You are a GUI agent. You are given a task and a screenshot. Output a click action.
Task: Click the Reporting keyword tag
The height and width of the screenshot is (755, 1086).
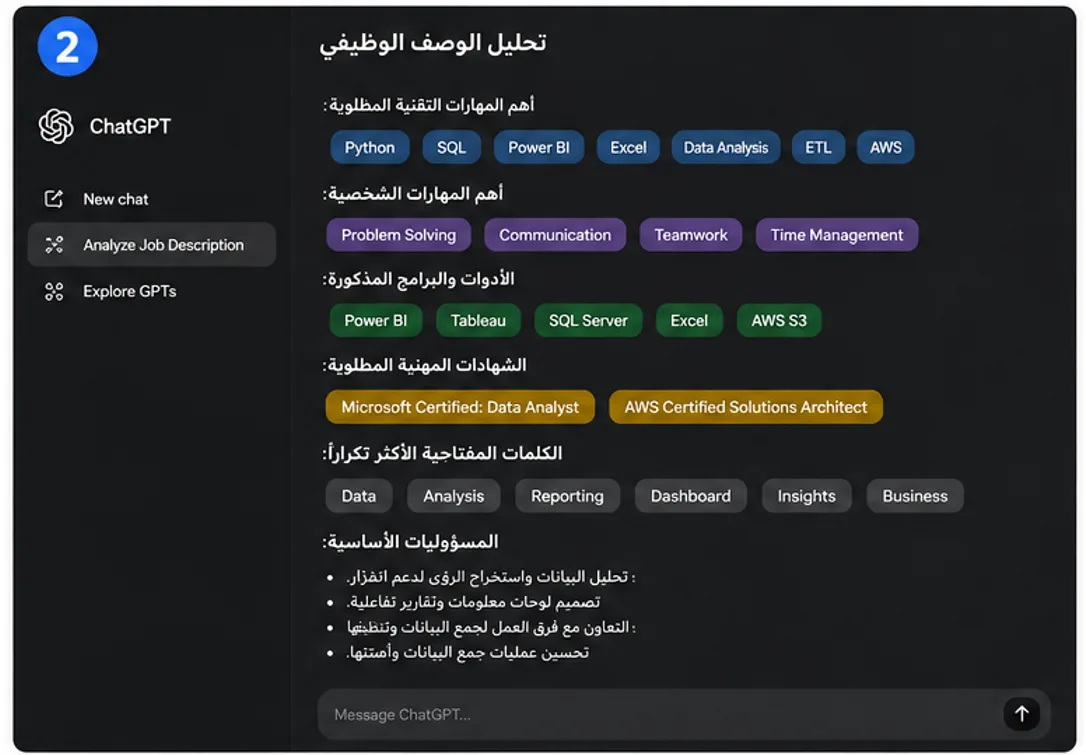[567, 496]
